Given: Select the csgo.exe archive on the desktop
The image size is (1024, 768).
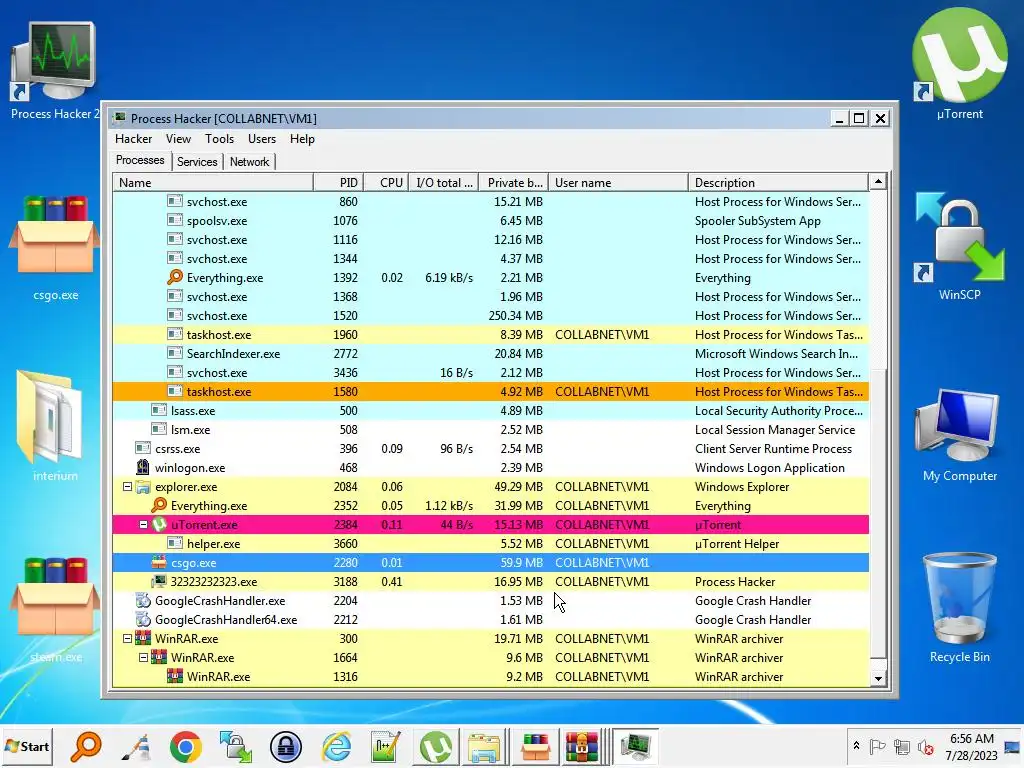Looking at the screenshot, I should 55,246.
